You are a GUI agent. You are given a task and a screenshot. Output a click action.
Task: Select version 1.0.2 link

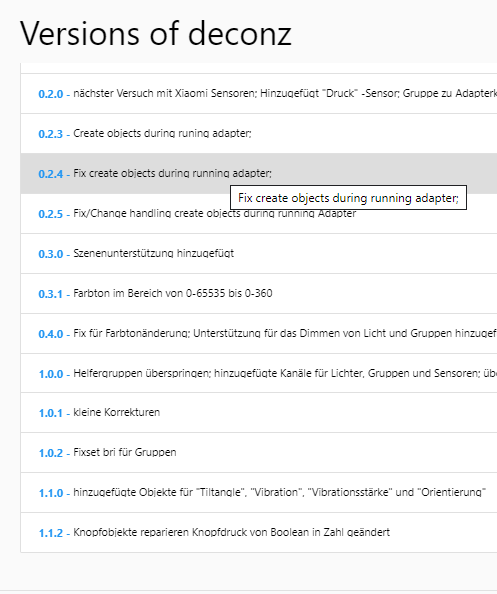[51, 453]
